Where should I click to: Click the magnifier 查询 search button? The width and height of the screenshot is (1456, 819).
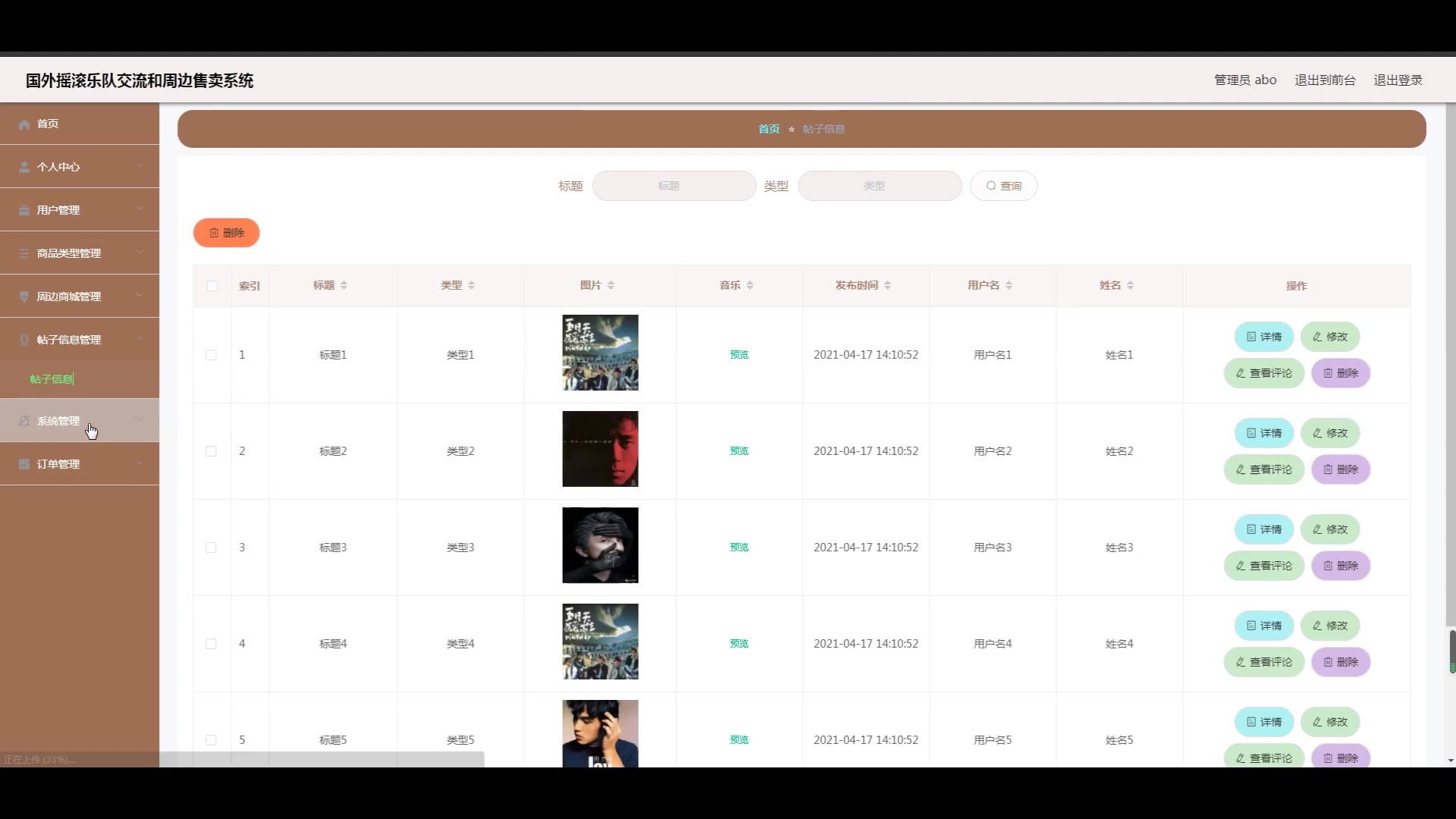pos(1003,186)
